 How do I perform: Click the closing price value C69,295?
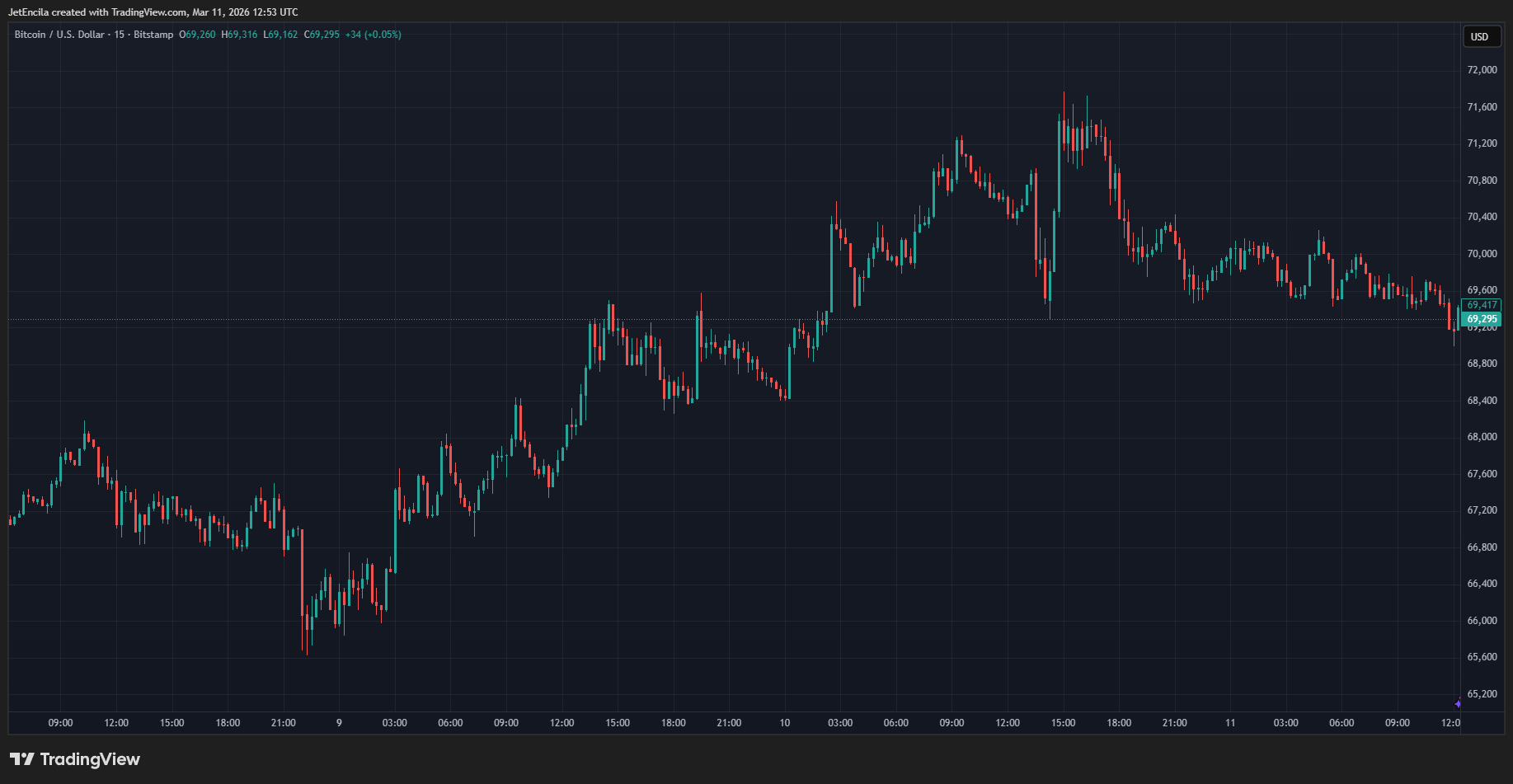click(x=322, y=35)
